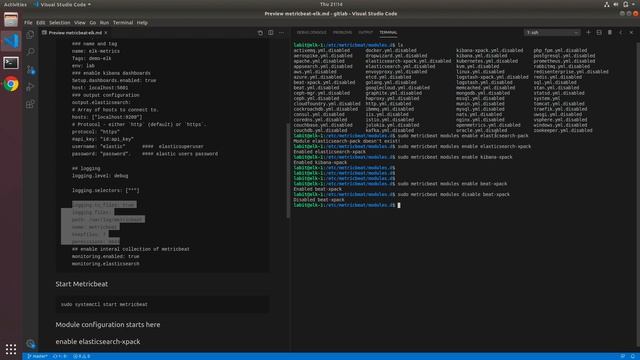Close the terminal panel
Image resolution: width=640 pixels, height=360 pixels.
coord(631,32)
